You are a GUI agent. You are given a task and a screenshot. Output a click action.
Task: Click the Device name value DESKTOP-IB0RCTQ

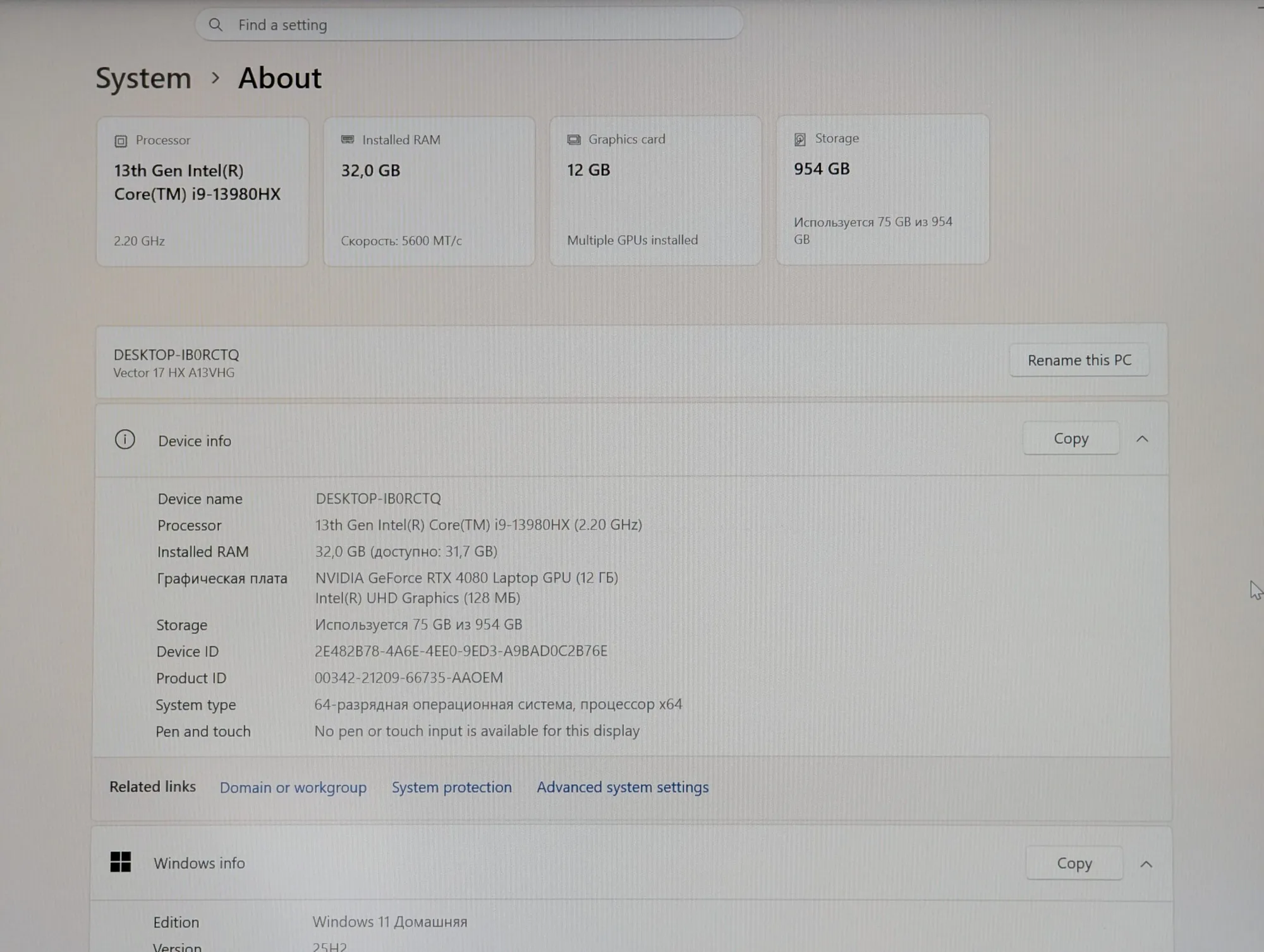[379, 498]
